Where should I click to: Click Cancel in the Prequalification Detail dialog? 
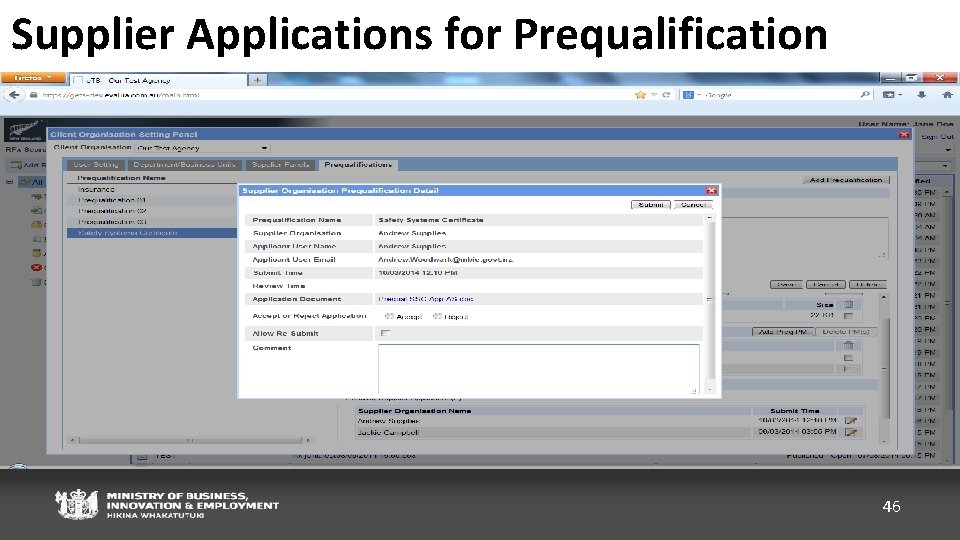point(693,204)
